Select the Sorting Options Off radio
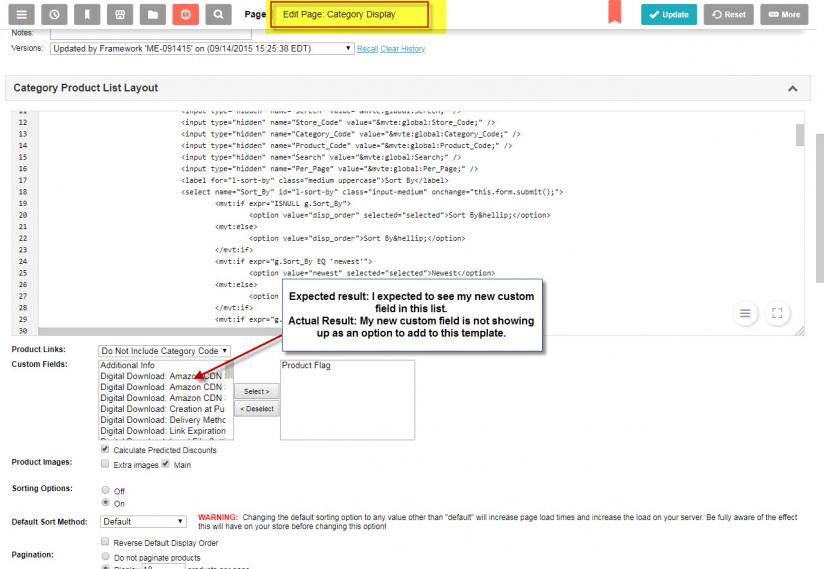The width and height of the screenshot is (824, 569). (105, 490)
